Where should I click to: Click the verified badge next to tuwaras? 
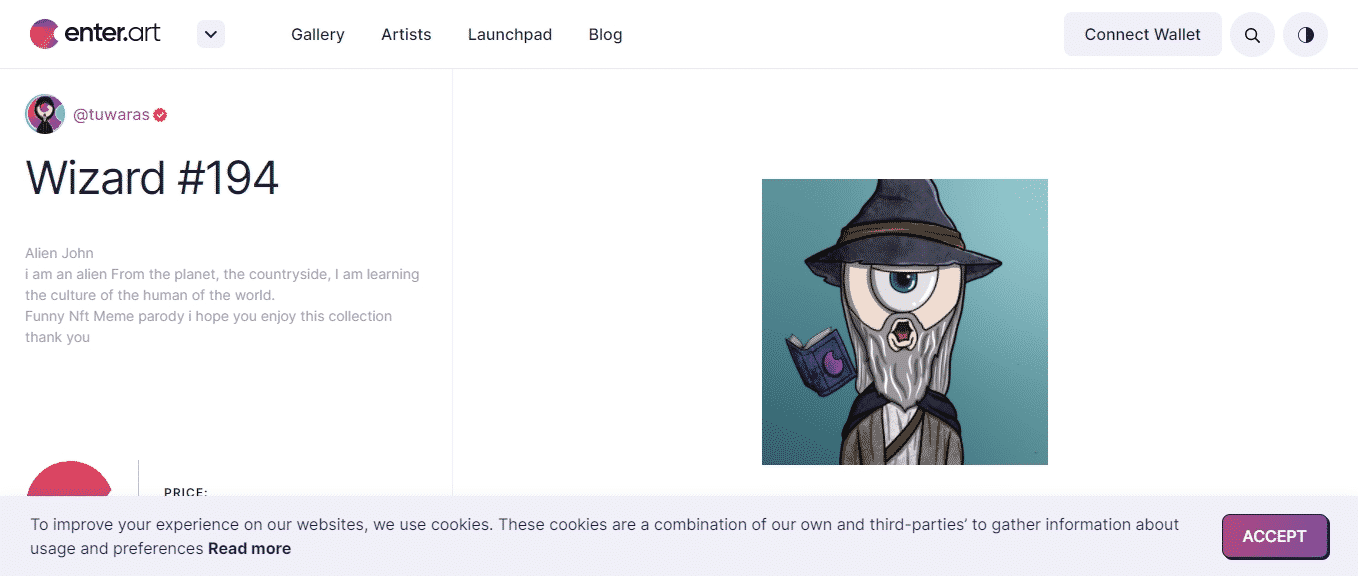(160, 115)
